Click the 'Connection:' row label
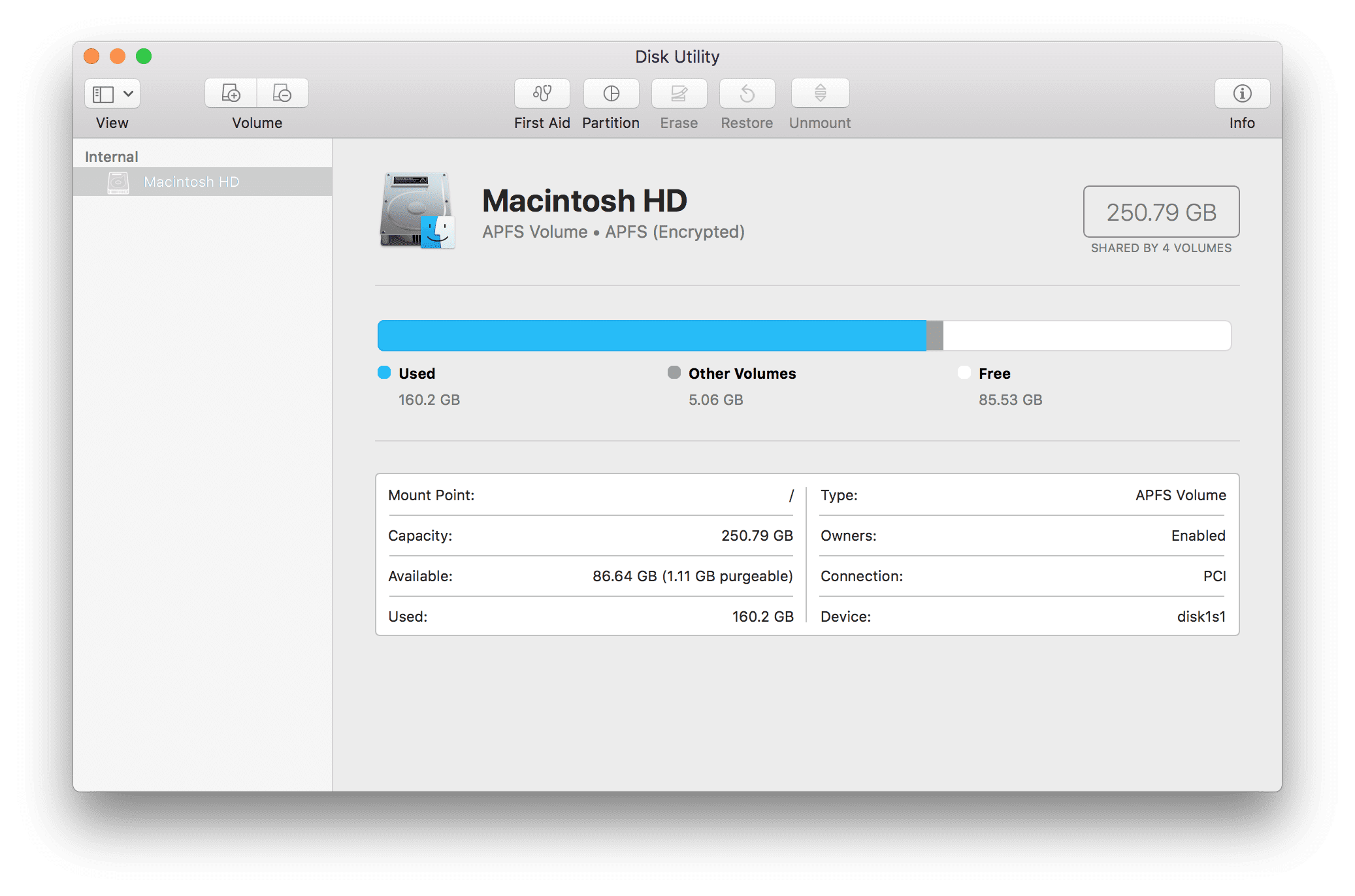Viewport: 1355px width, 896px height. 862,576
